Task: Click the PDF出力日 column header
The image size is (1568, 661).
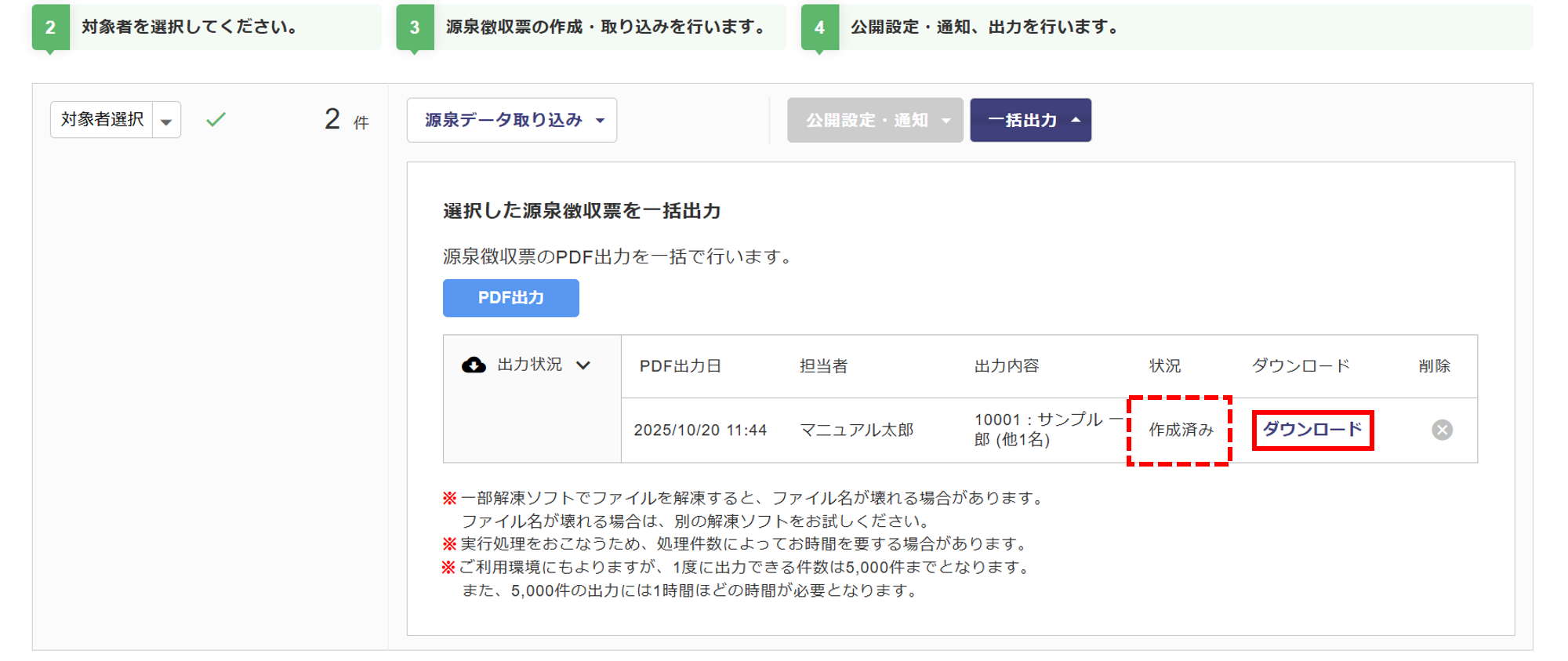Action: (680, 366)
